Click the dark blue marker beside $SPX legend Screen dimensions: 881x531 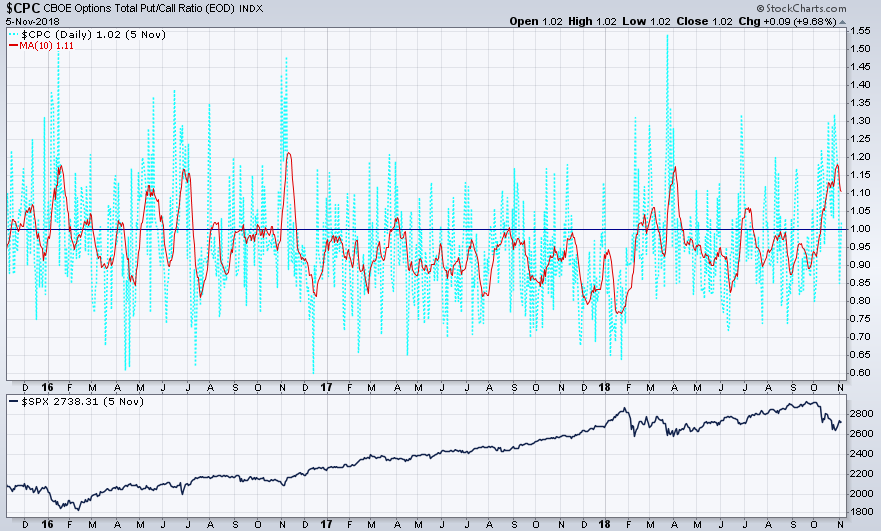point(14,402)
